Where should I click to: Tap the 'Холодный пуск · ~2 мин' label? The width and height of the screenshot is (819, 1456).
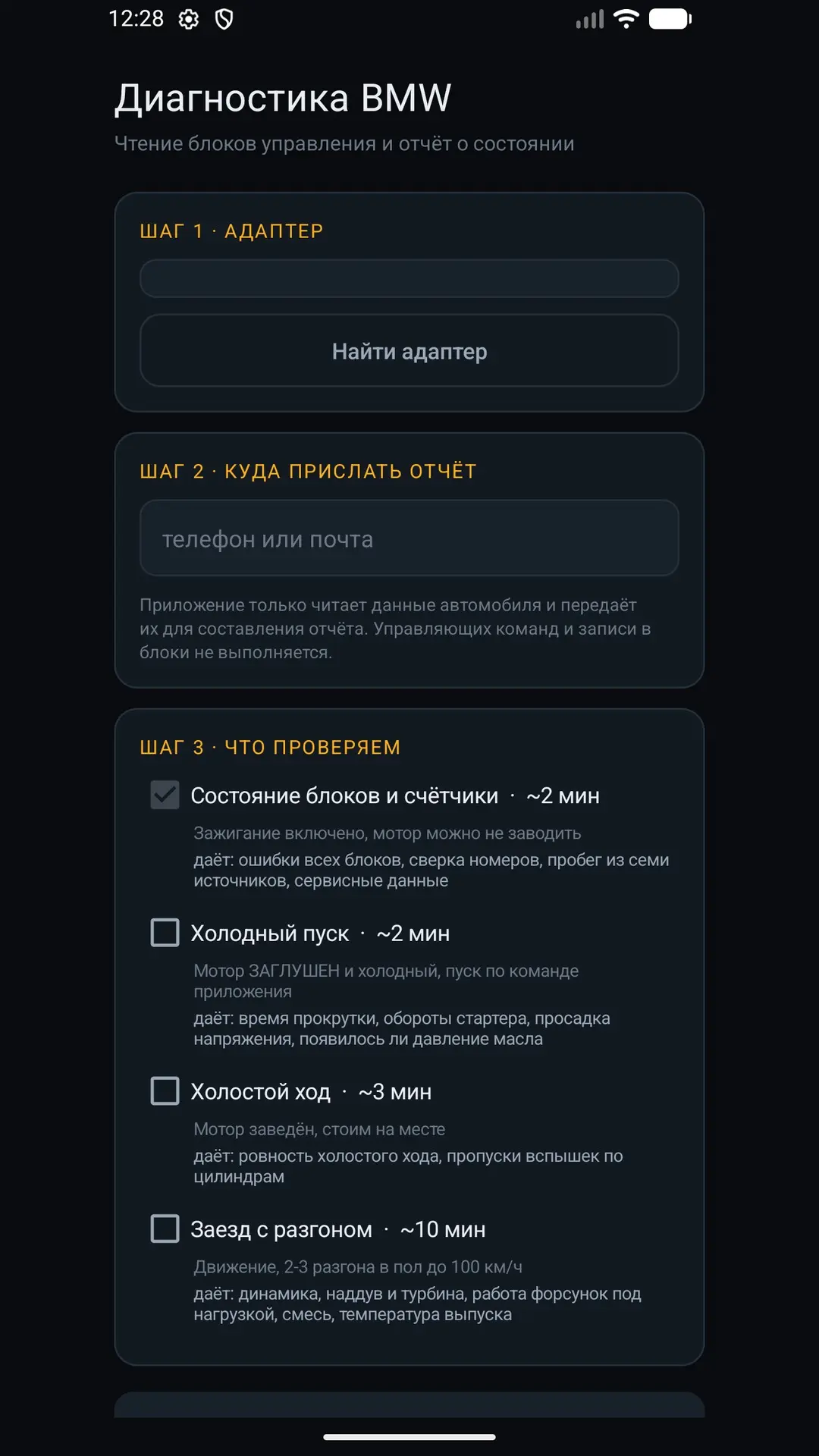320,934
